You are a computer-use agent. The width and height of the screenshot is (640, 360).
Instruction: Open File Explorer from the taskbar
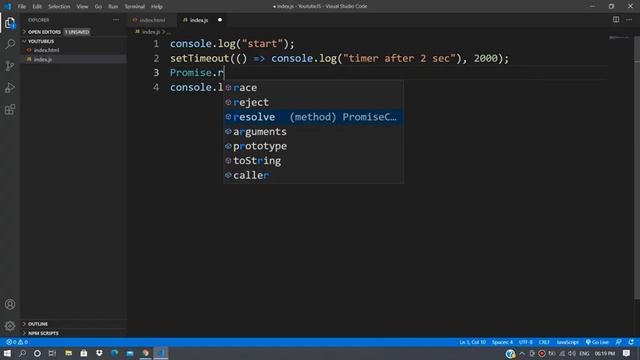[69, 353]
